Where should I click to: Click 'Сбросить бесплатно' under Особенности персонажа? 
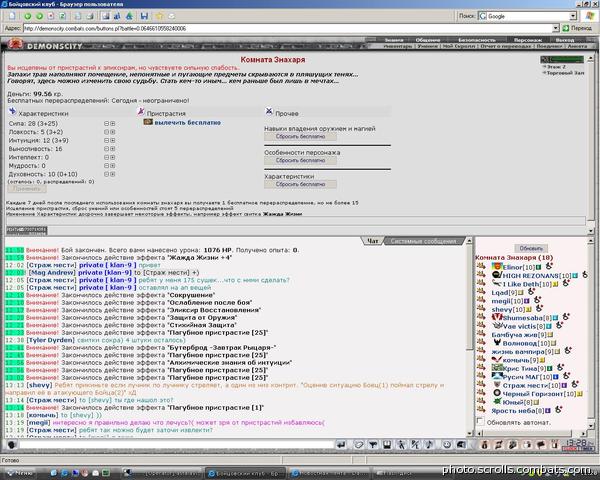coord(300,160)
